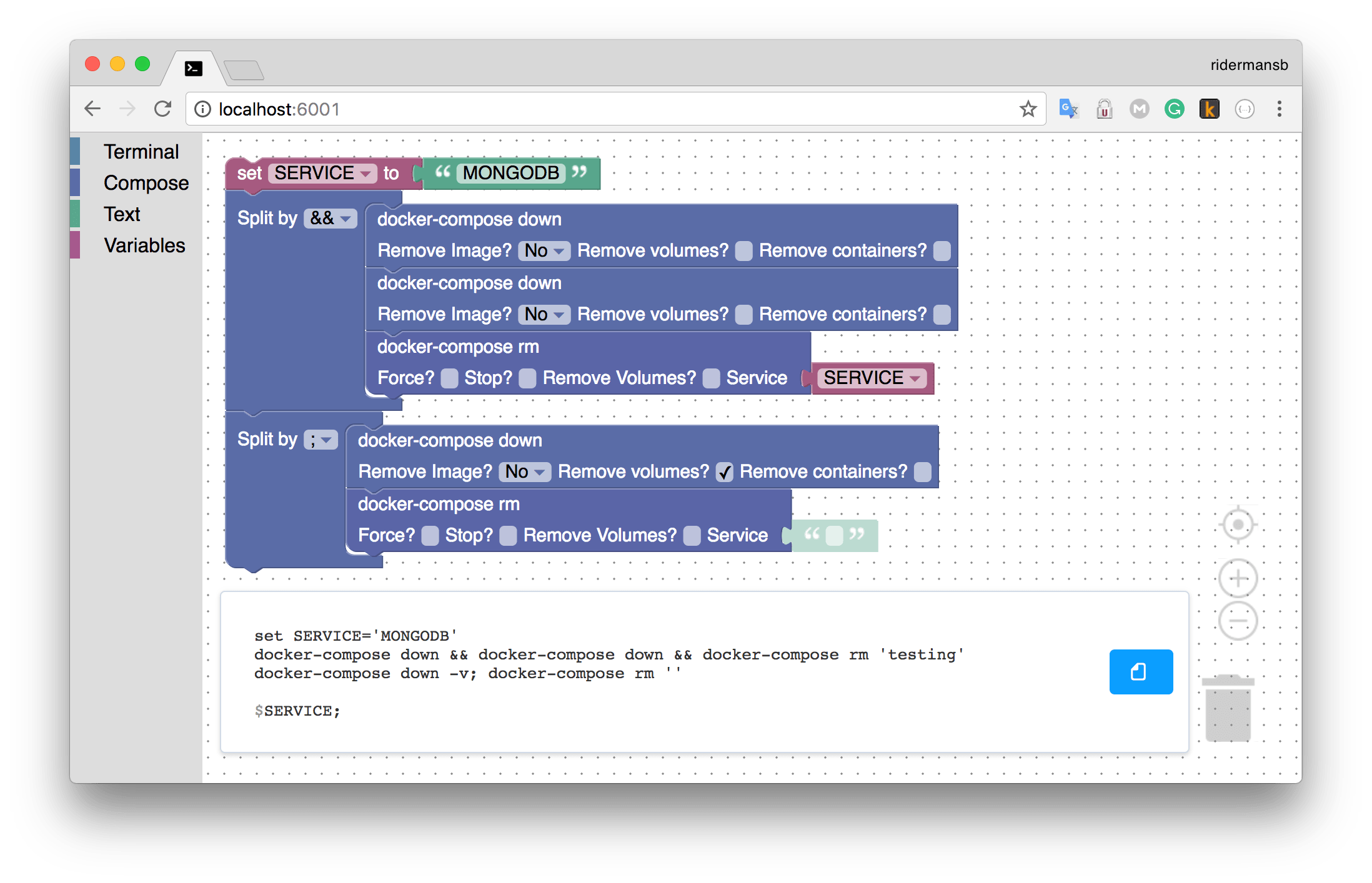Click the MONGODB text value field
Image resolution: width=1372 pixels, height=883 pixels.
[x=510, y=173]
